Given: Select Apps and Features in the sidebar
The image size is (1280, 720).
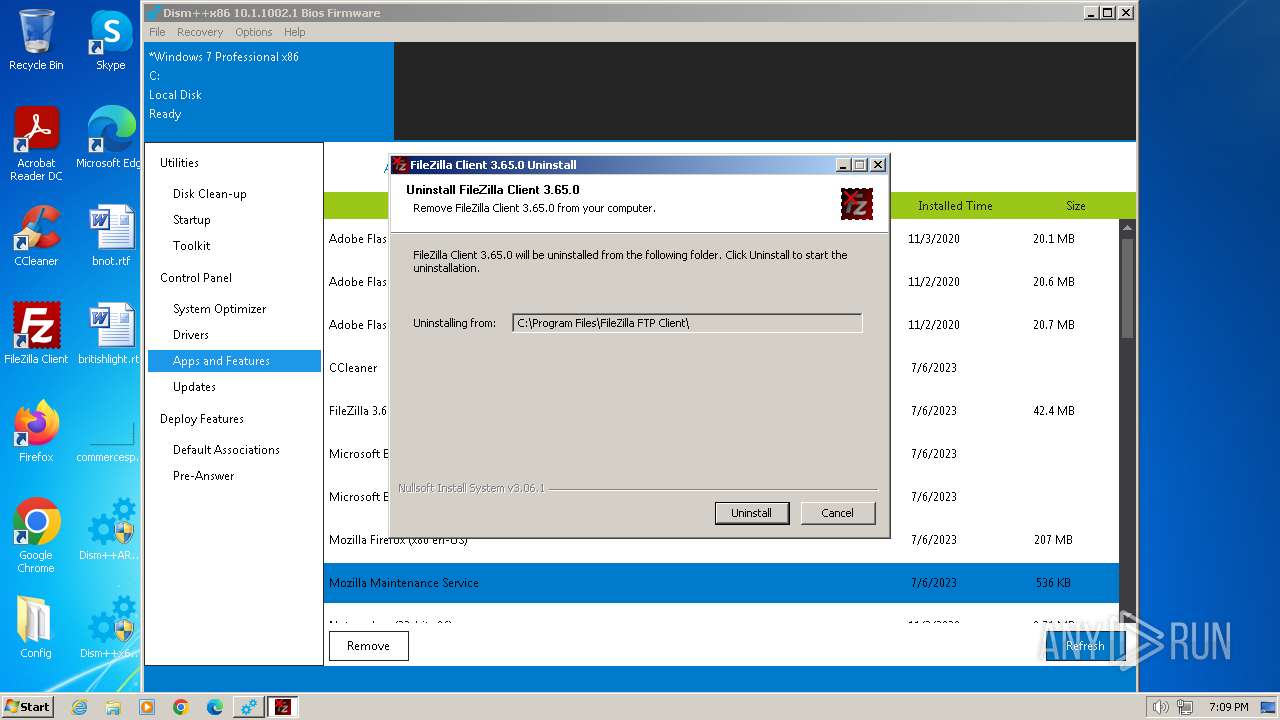Looking at the screenshot, I should point(234,361).
